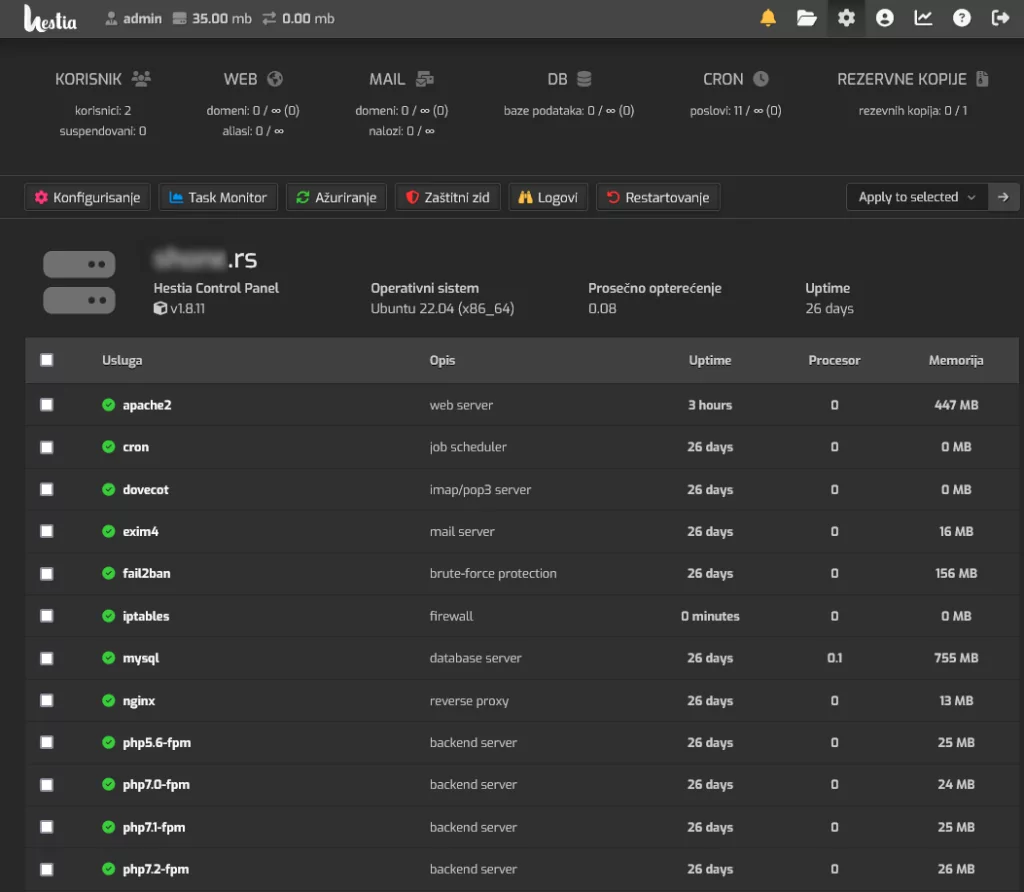Click the log out icon

coord(1000,18)
